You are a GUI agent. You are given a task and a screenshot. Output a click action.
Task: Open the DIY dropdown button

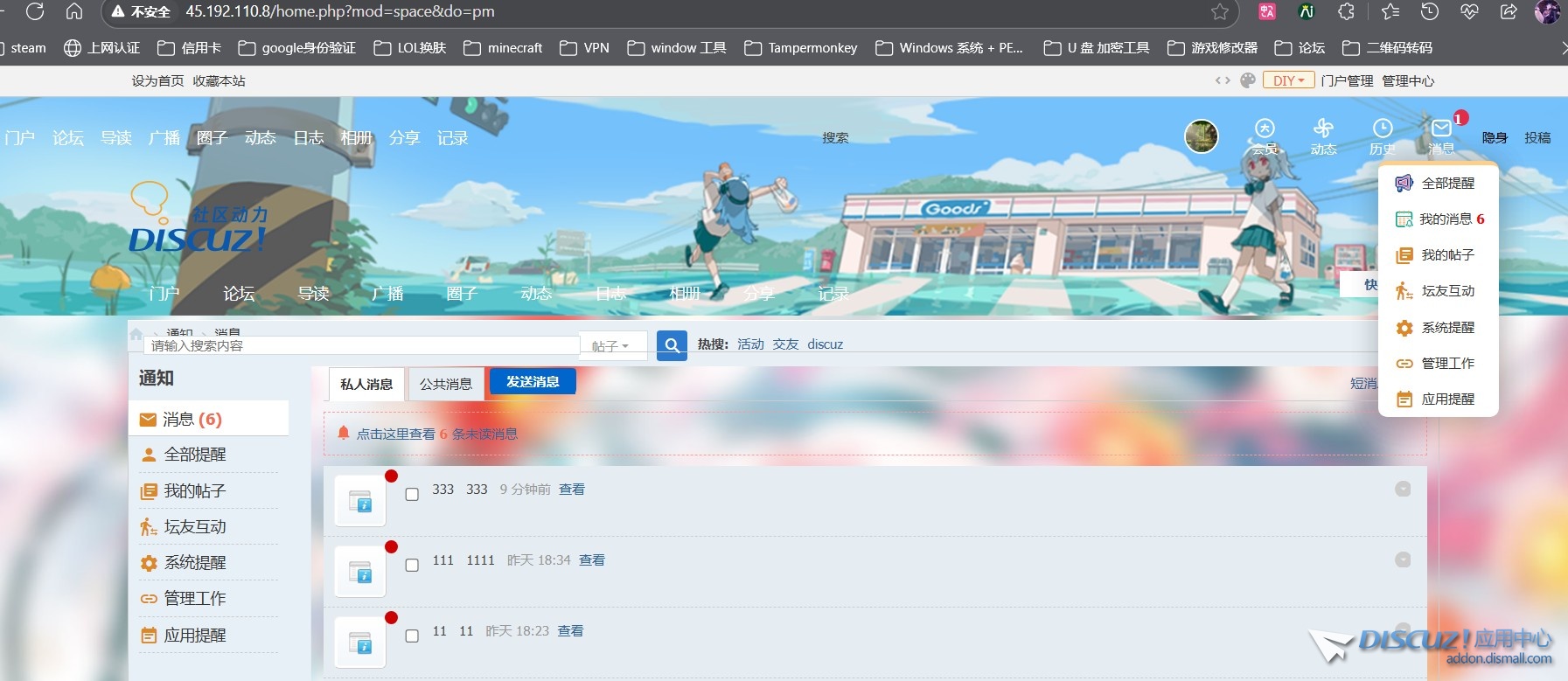pos(1288,80)
